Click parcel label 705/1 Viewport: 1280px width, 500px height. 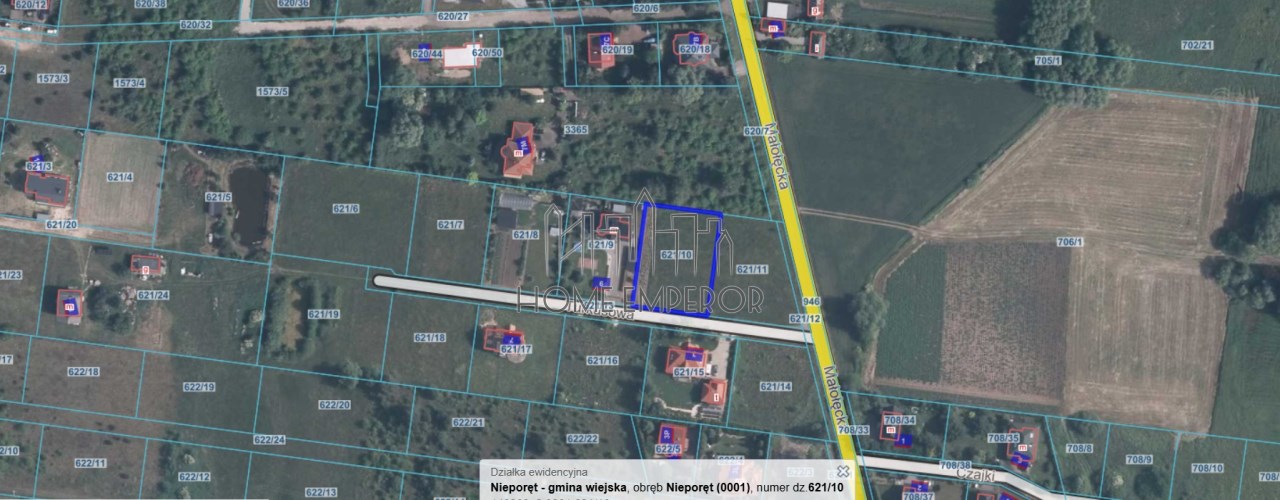click(1047, 61)
